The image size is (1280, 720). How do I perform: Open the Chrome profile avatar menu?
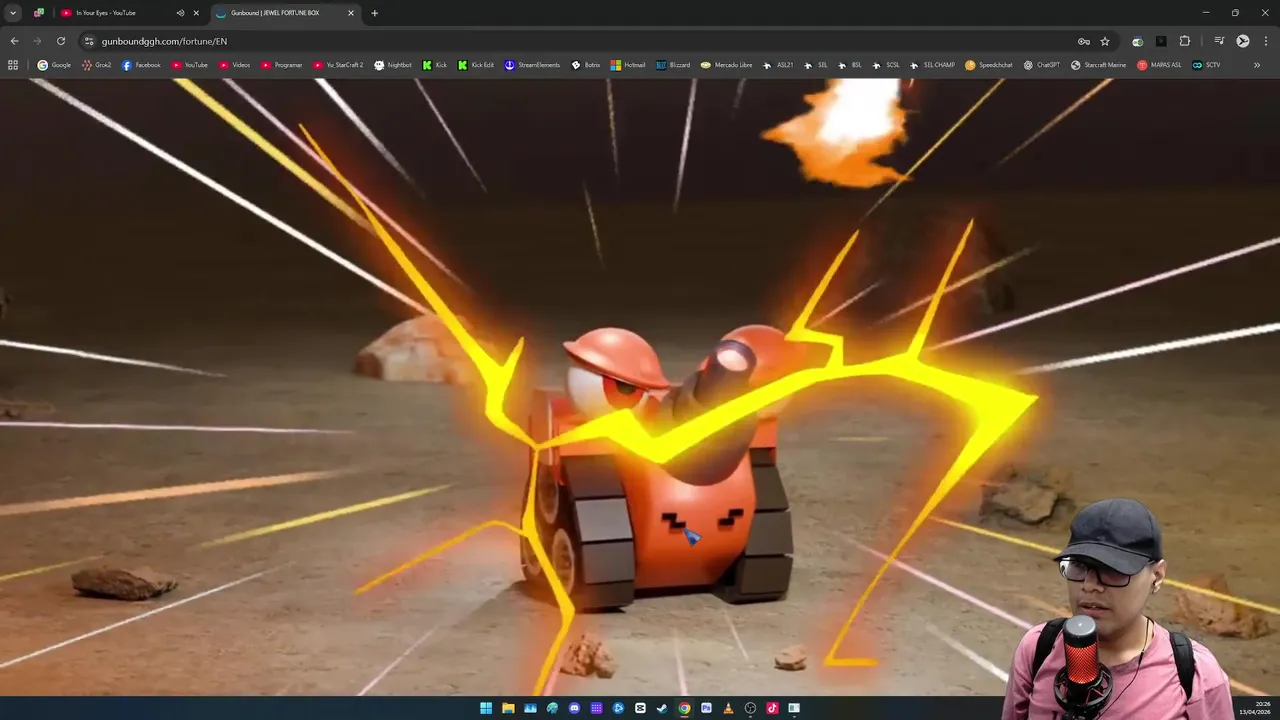click(1243, 41)
